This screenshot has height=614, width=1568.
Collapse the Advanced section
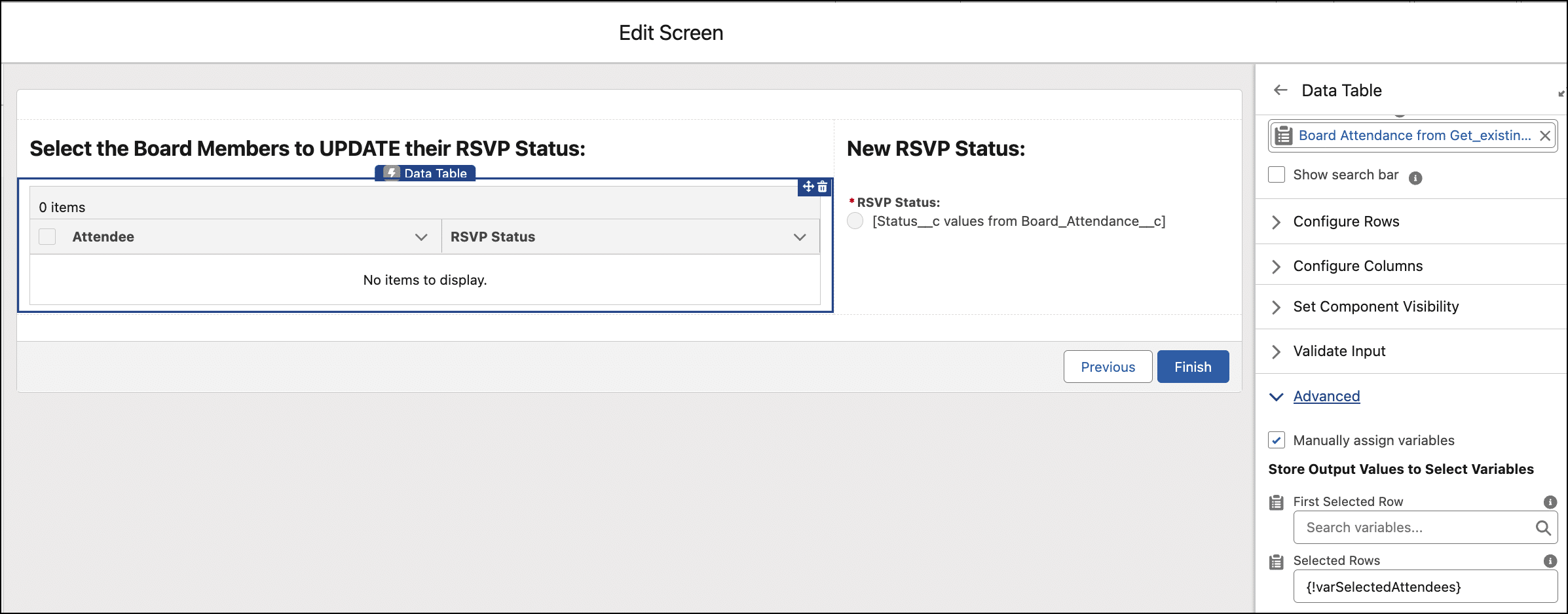(1276, 397)
